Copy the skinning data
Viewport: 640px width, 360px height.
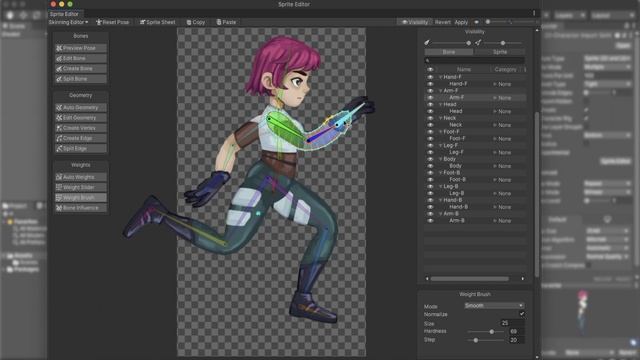196,22
